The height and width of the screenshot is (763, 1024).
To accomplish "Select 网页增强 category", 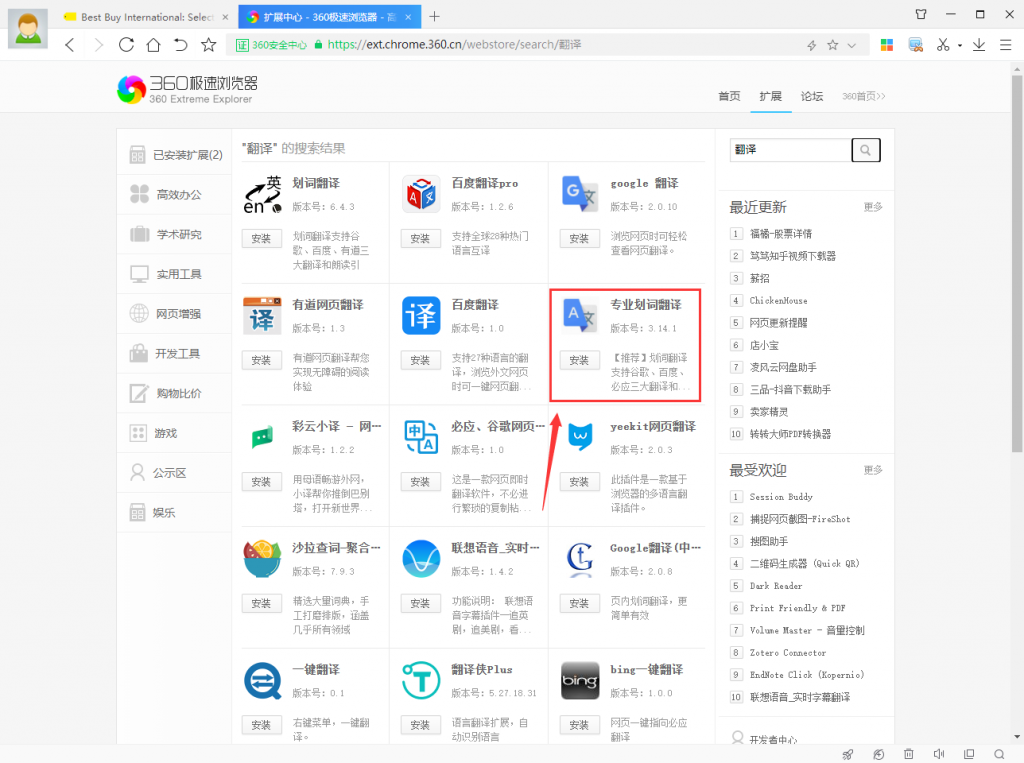I will [174, 314].
